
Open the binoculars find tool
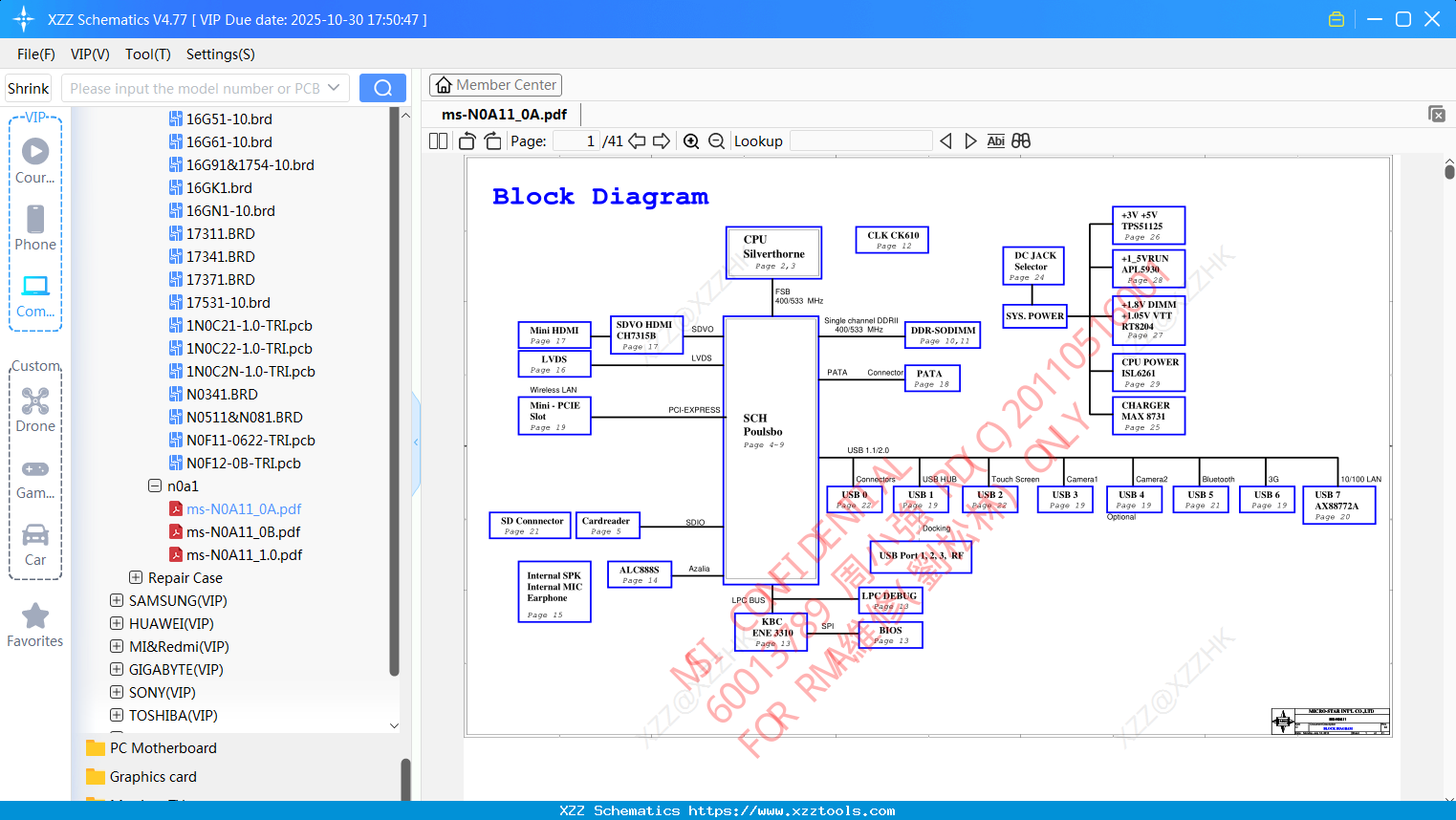pos(1021,140)
